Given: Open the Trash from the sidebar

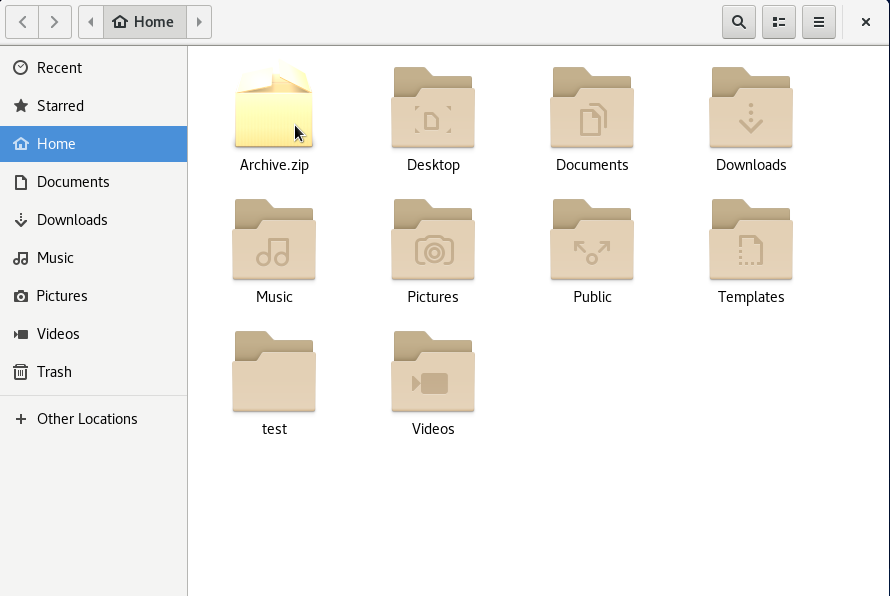Looking at the screenshot, I should 55,371.
